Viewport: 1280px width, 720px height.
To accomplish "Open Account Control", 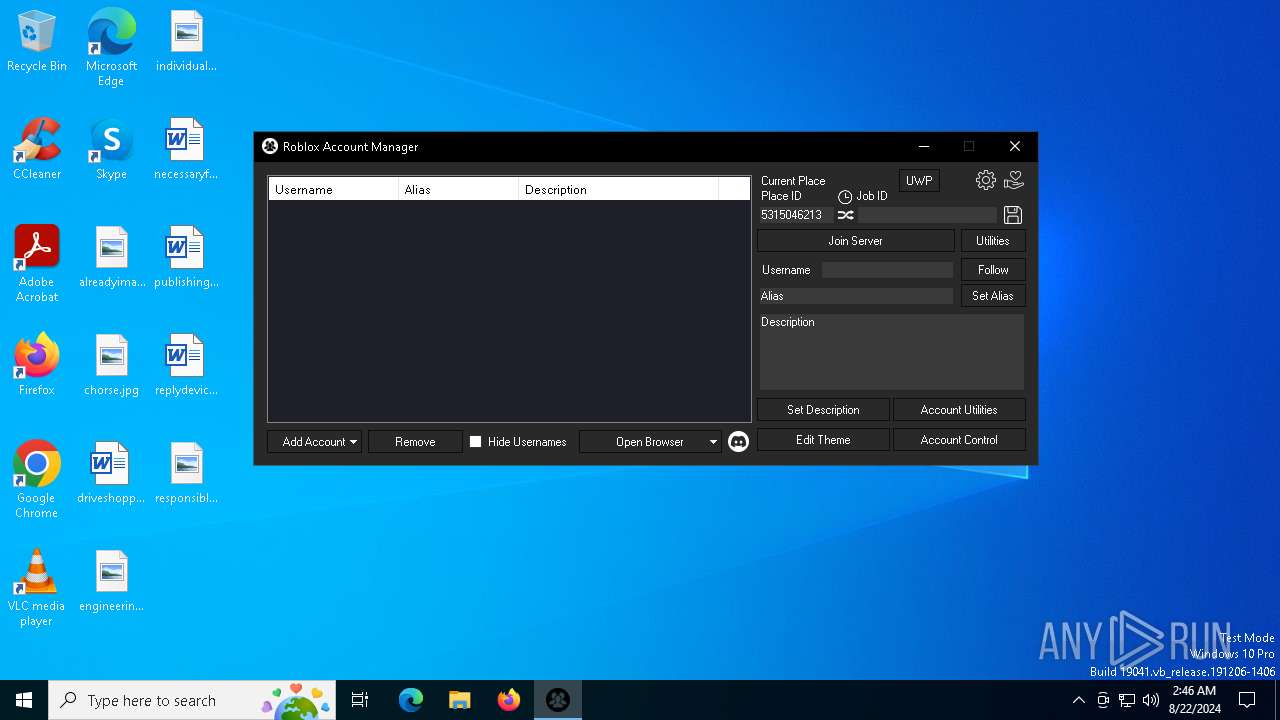I will 959,440.
